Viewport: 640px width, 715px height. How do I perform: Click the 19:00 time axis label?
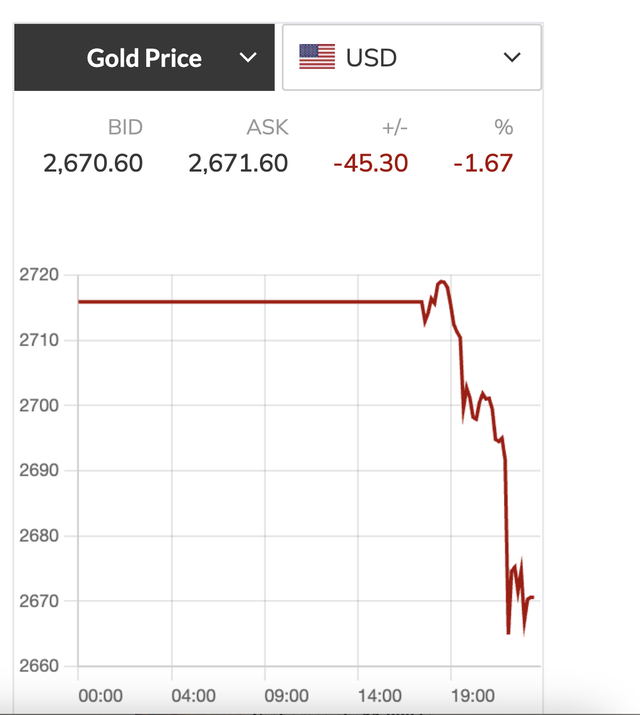[x=472, y=695]
